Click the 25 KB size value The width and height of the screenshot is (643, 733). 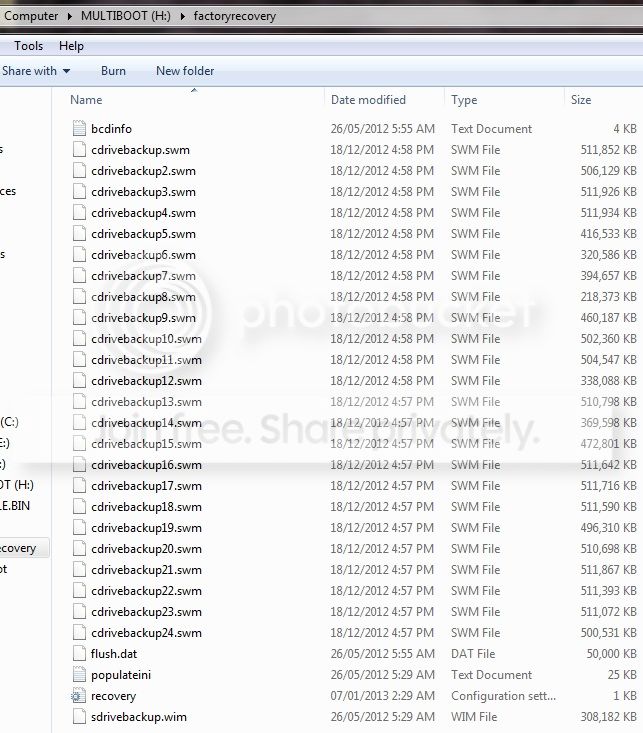coord(622,675)
